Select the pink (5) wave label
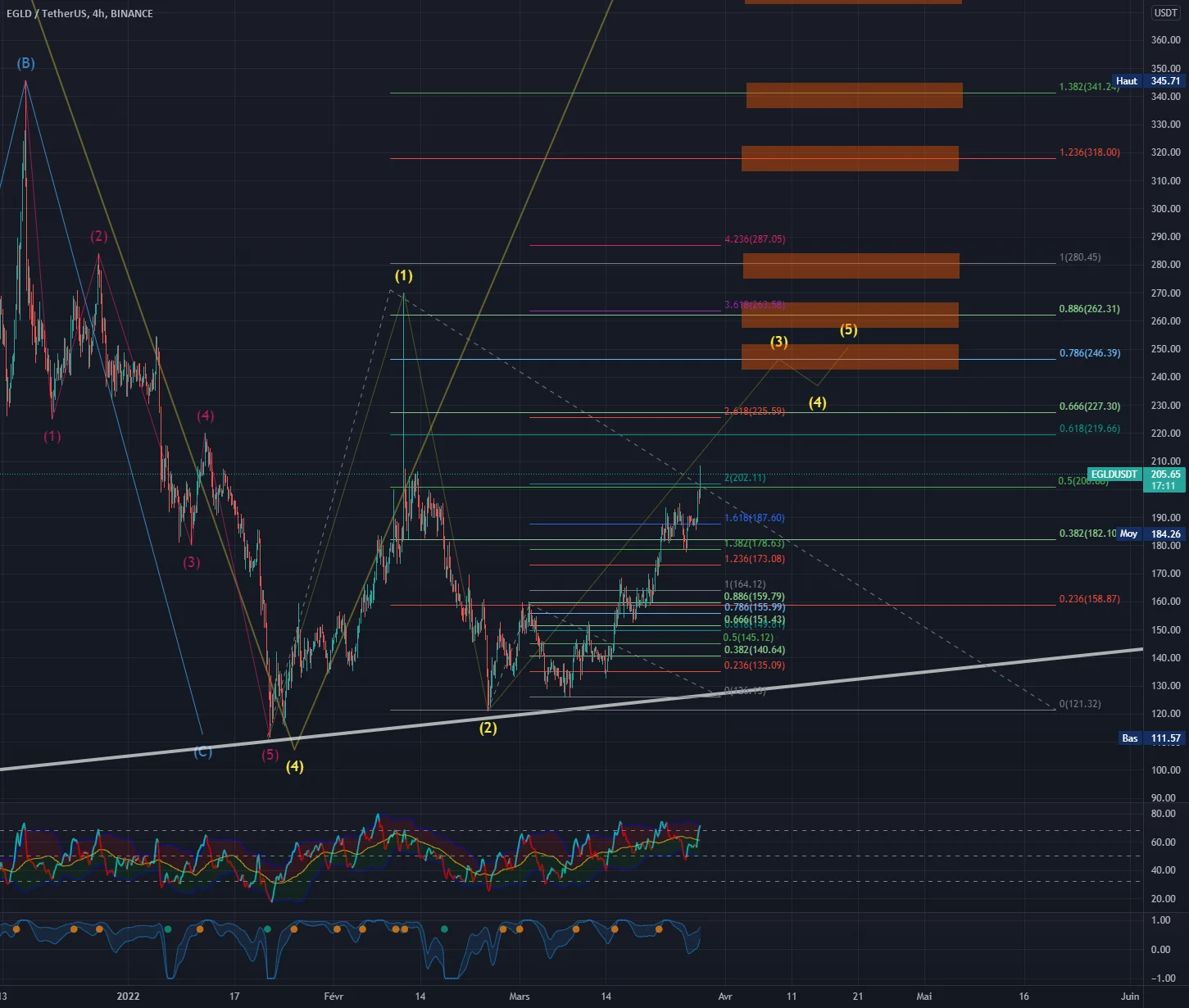The image size is (1189, 1008). coord(270,755)
